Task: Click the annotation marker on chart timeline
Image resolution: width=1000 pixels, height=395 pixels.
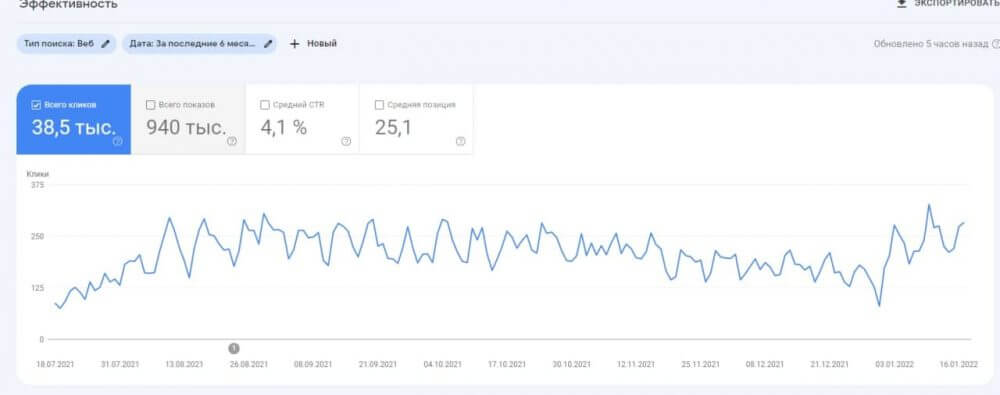Action: point(234,348)
